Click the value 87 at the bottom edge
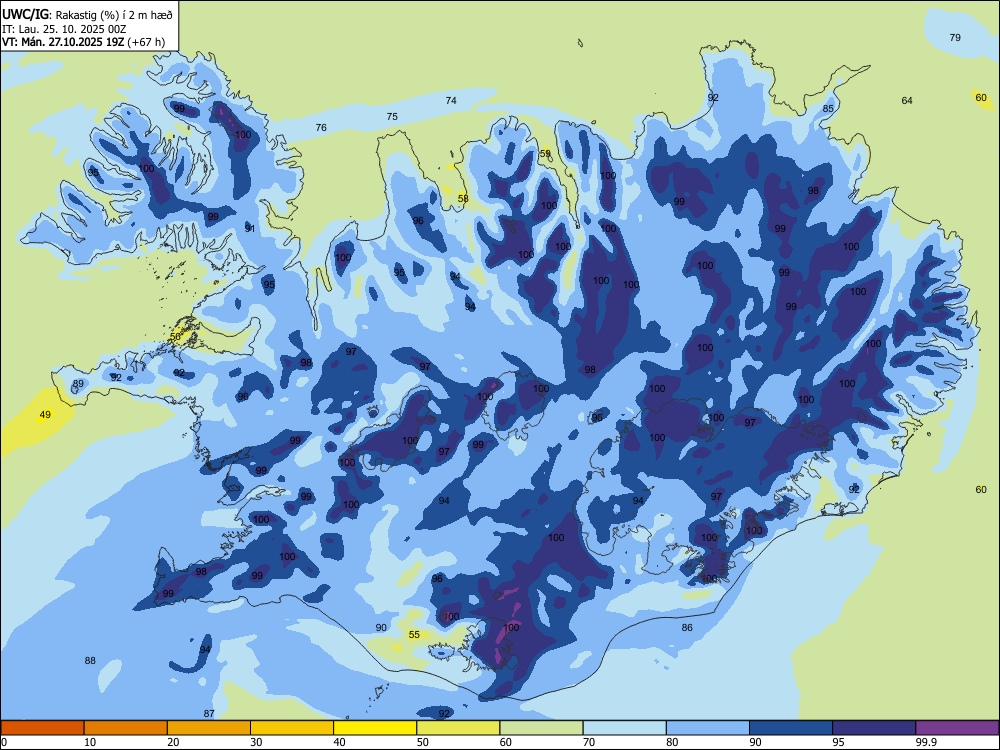This screenshot has height=750, width=1000. coord(209,714)
